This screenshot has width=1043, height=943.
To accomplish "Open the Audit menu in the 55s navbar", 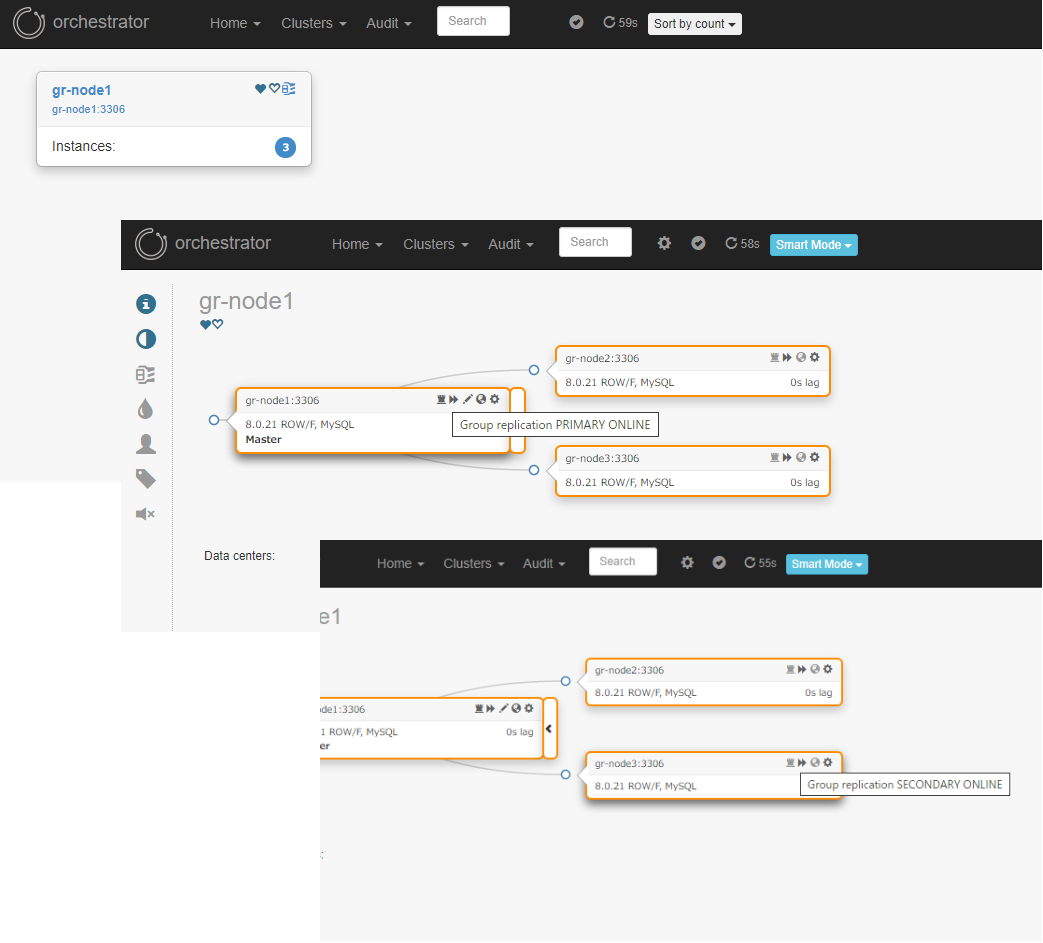I will (x=544, y=563).
